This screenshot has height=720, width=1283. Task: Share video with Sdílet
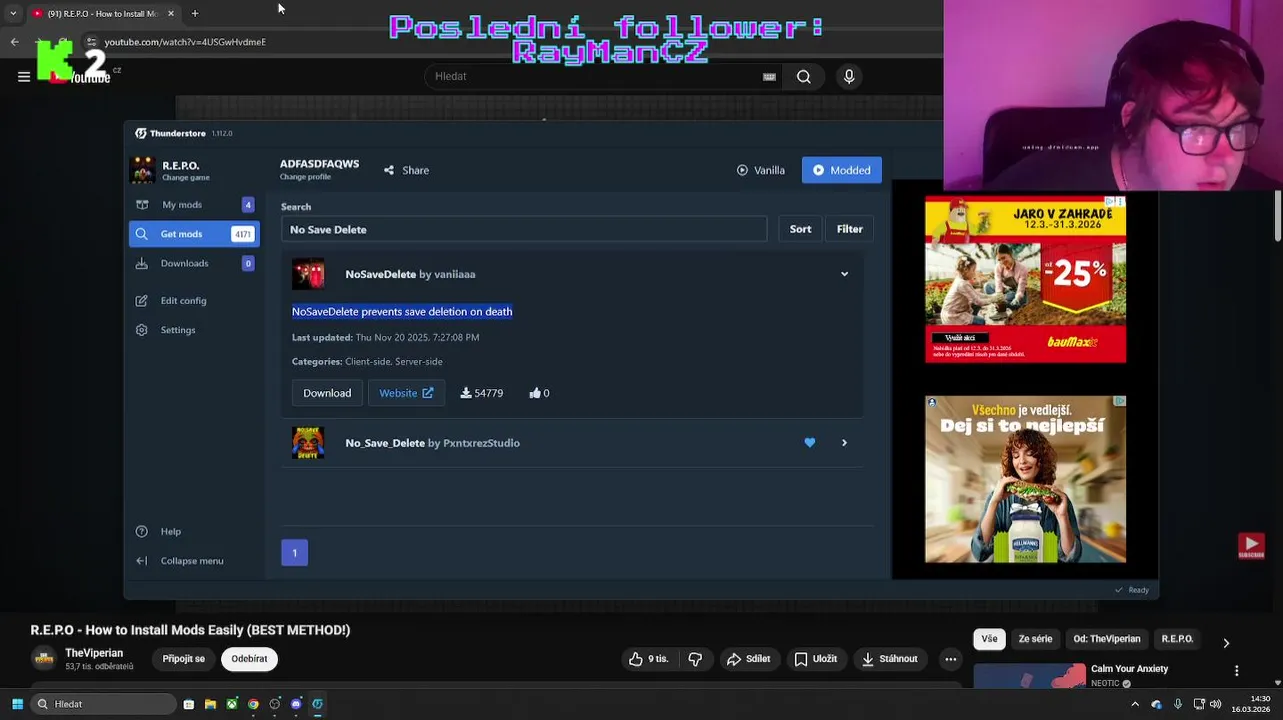748,659
